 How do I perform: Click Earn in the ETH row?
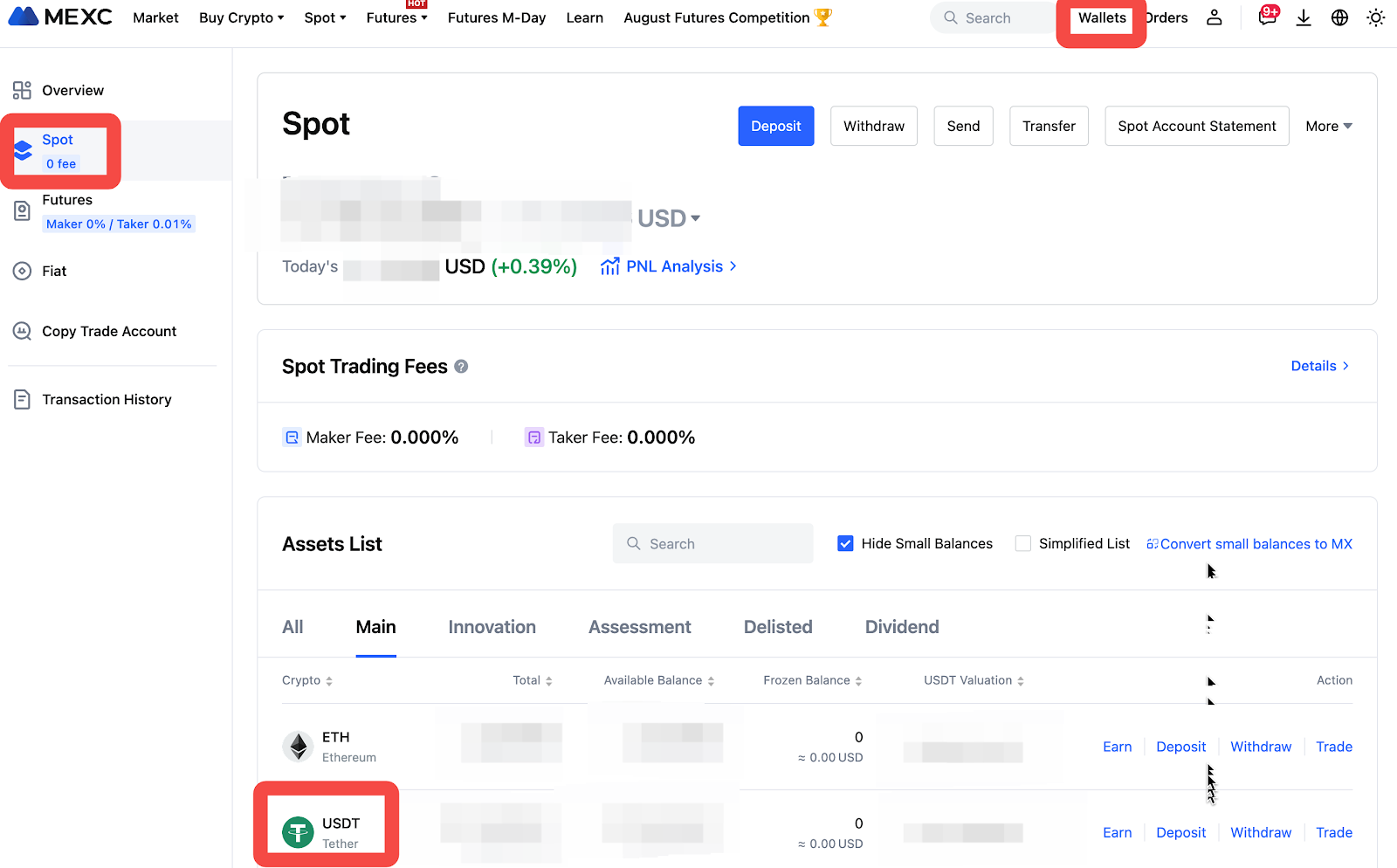click(x=1117, y=747)
